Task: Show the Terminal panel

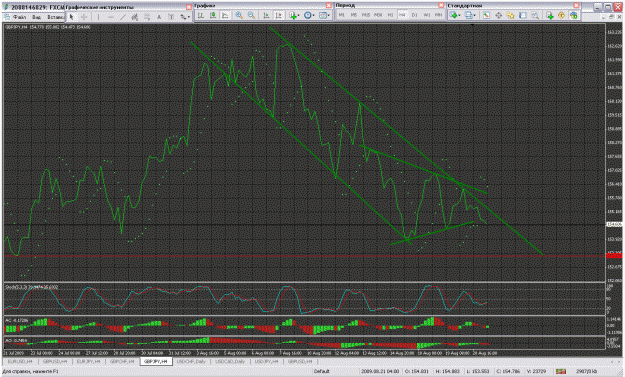Action: [x=523, y=15]
